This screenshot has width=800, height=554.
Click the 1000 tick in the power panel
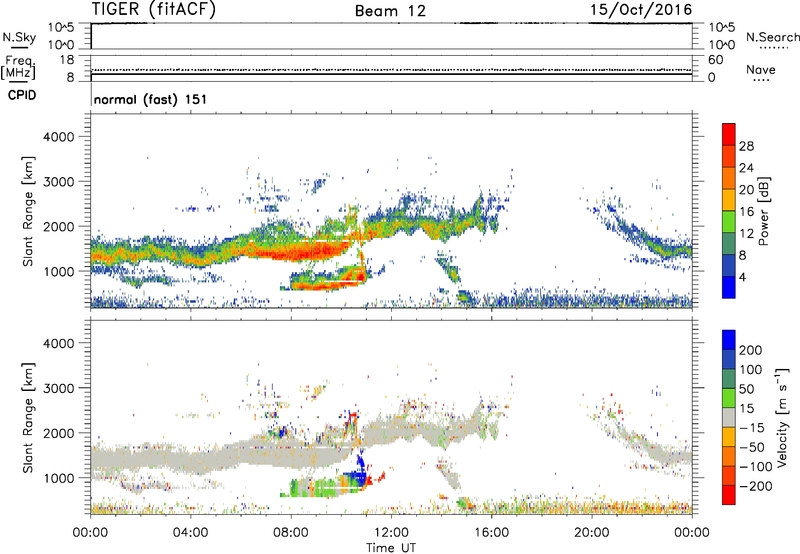pos(58,271)
